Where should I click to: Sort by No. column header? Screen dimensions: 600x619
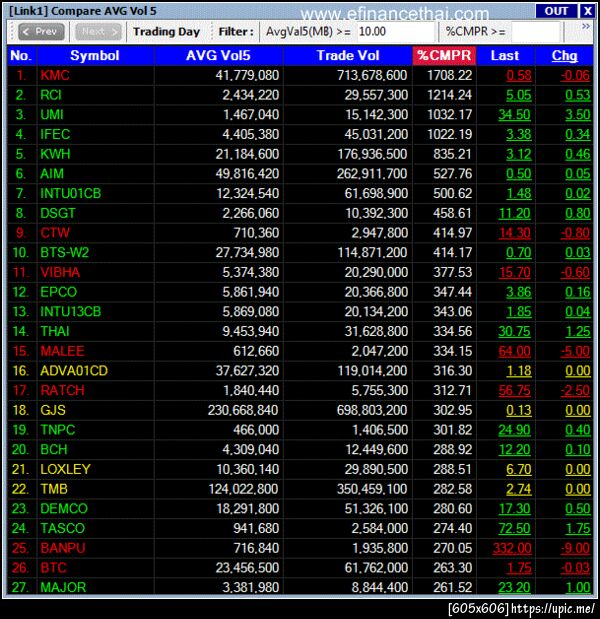22,56
